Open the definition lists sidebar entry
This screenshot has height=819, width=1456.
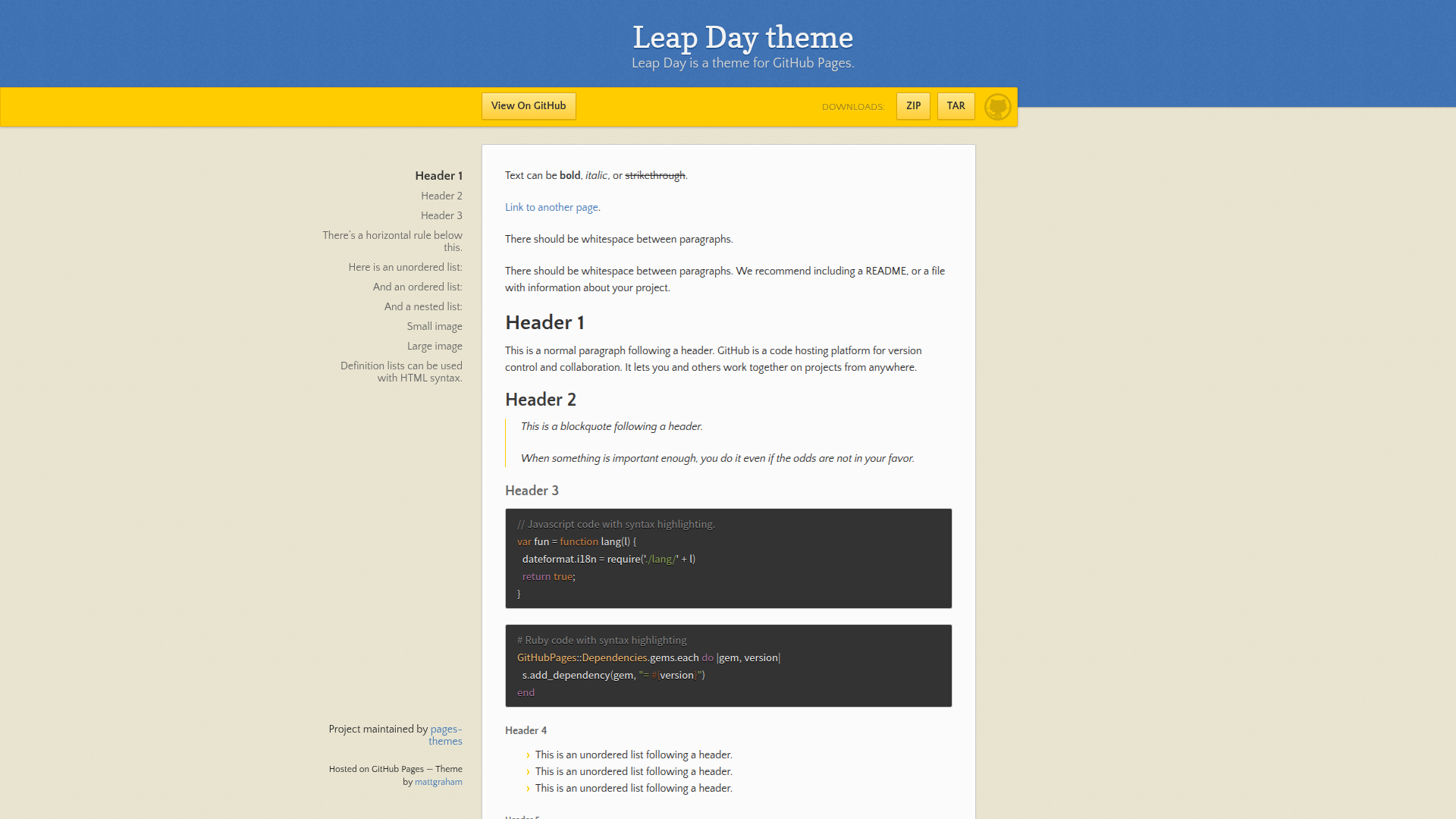pyautogui.click(x=401, y=371)
